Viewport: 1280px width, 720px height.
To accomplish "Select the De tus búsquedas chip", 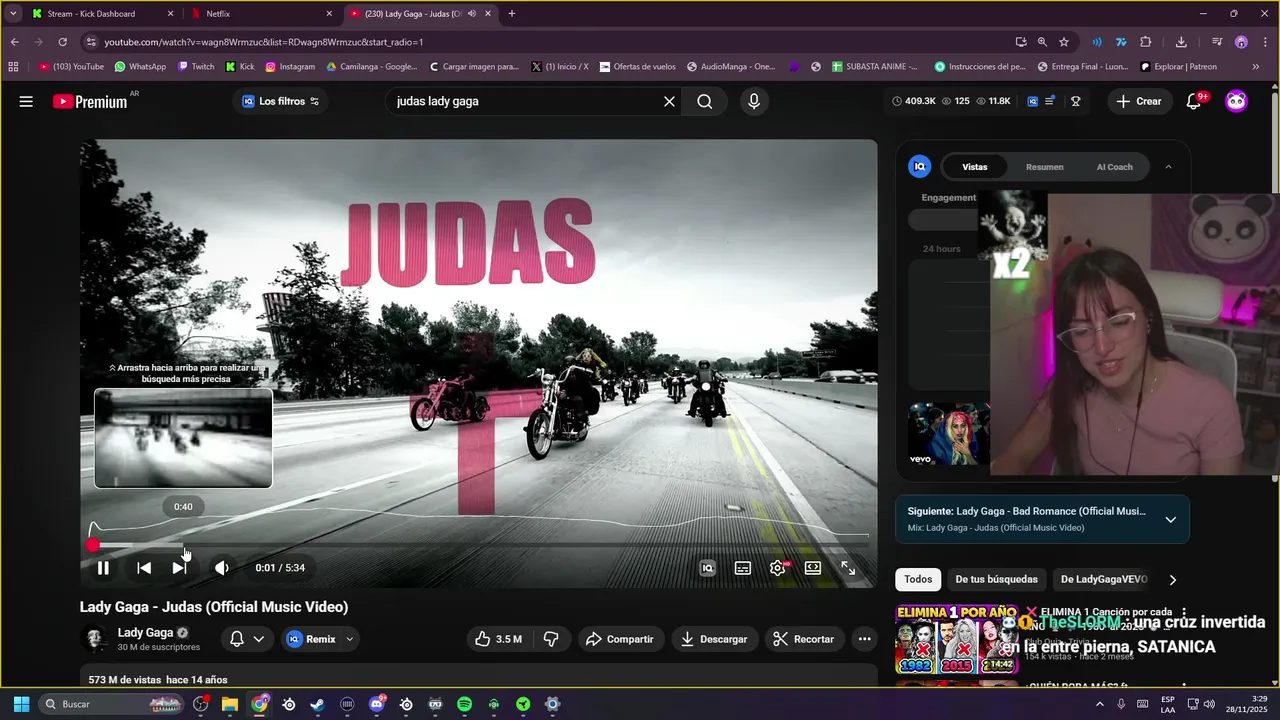I will click(x=996, y=579).
